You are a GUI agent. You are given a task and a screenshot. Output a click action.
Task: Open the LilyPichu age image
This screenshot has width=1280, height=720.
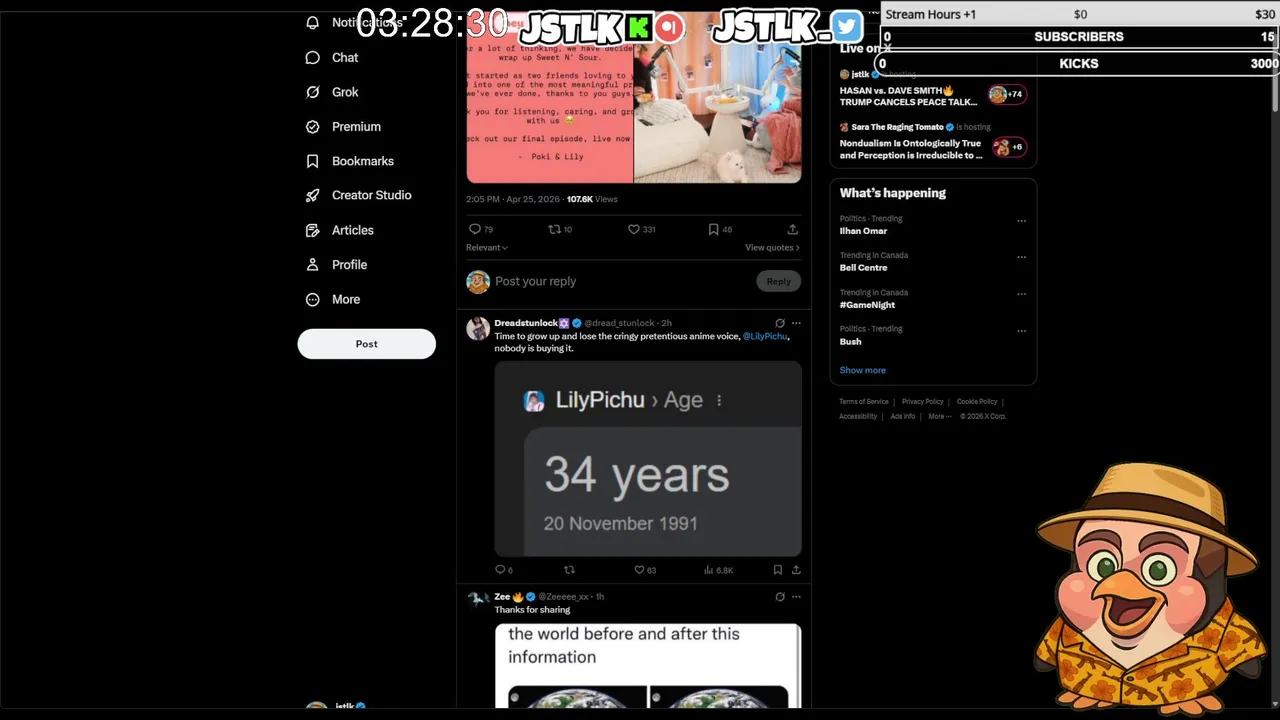[x=648, y=459]
